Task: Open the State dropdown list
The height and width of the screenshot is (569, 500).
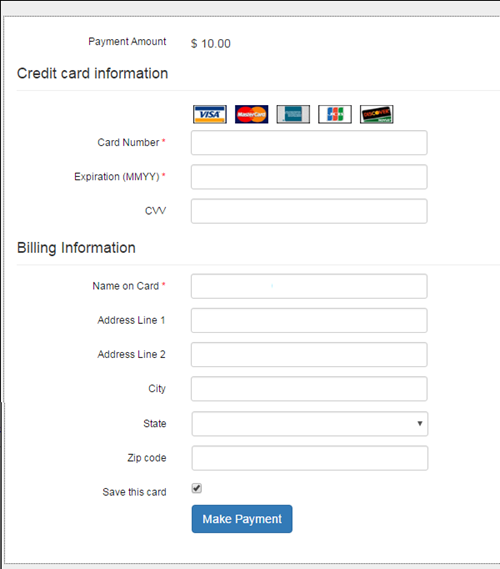Action: [310, 423]
